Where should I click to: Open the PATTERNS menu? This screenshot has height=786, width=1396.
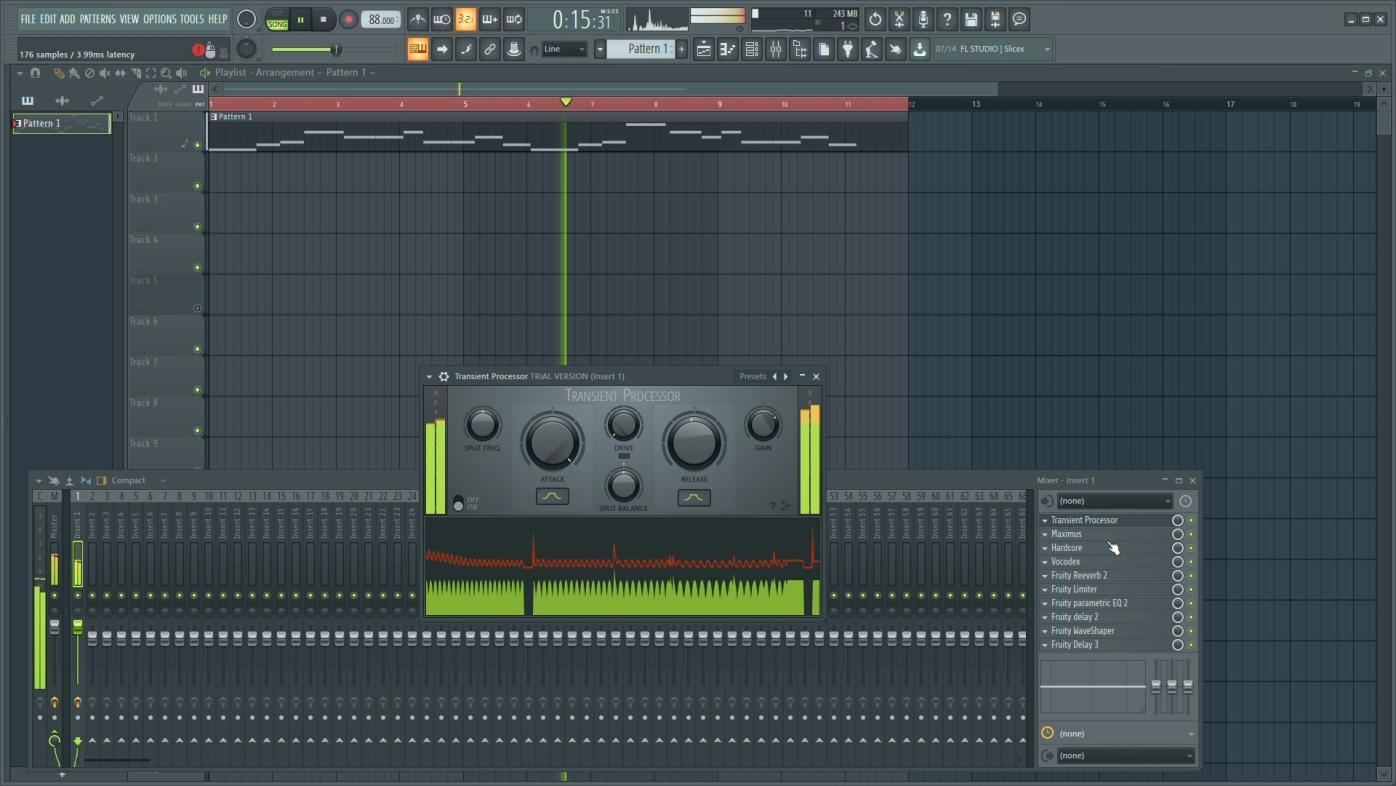[97, 19]
